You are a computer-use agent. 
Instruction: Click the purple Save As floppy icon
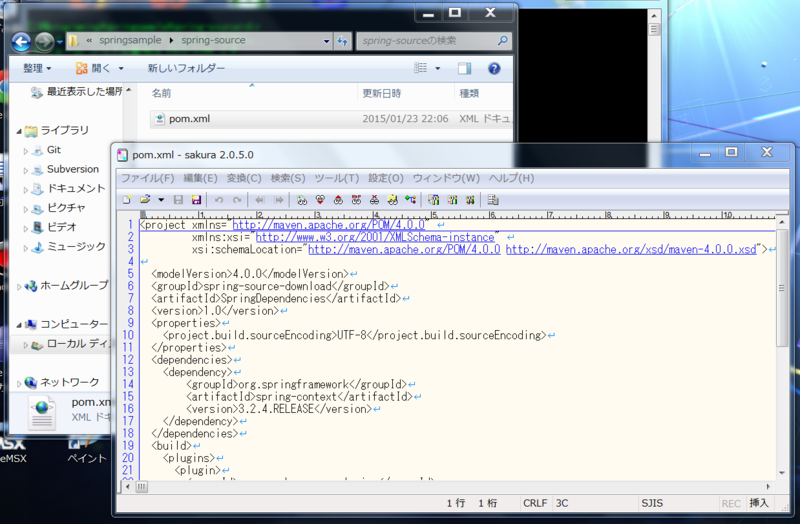click(196, 199)
